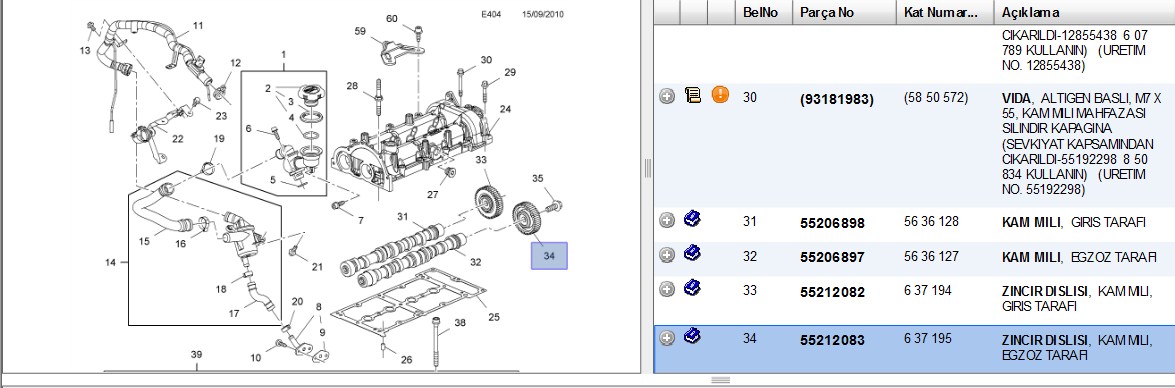Click callout 33 on the sprocket diagram
Viewport: 1175px width, 388px height.
(x=480, y=160)
